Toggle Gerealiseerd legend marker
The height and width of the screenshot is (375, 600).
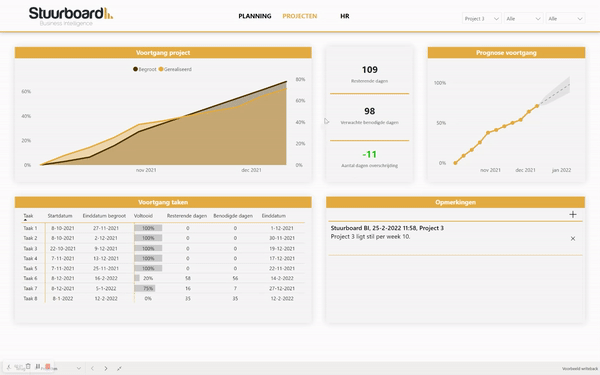tap(161, 69)
